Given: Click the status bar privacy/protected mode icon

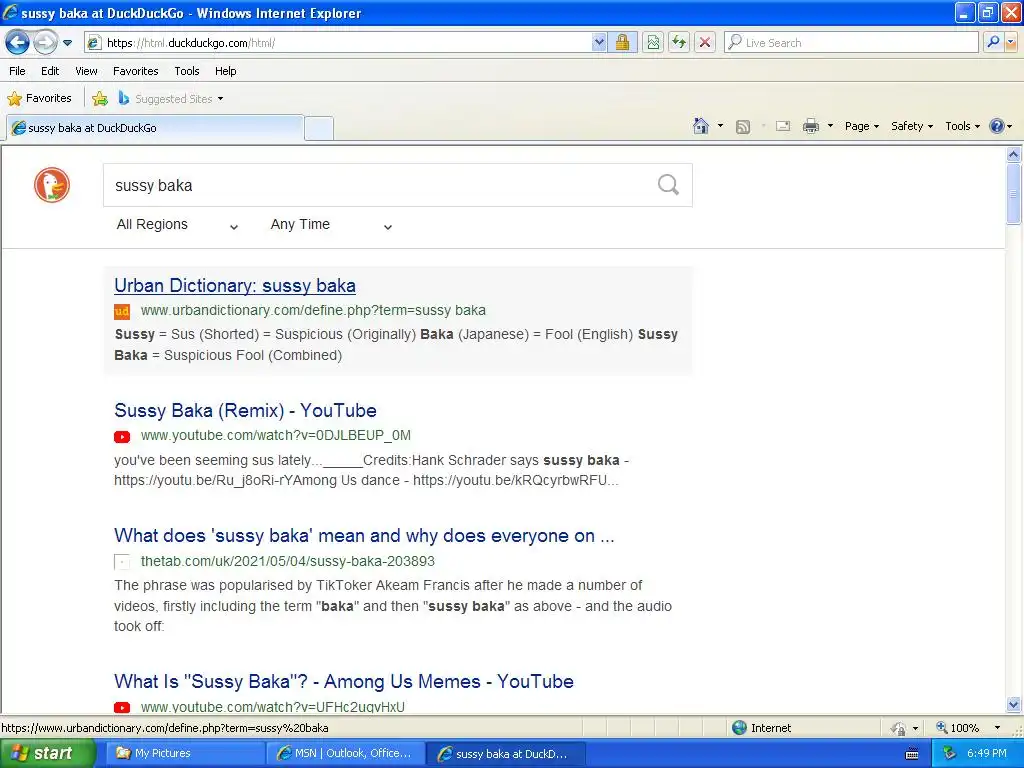Looking at the screenshot, I should click(899, 728).
